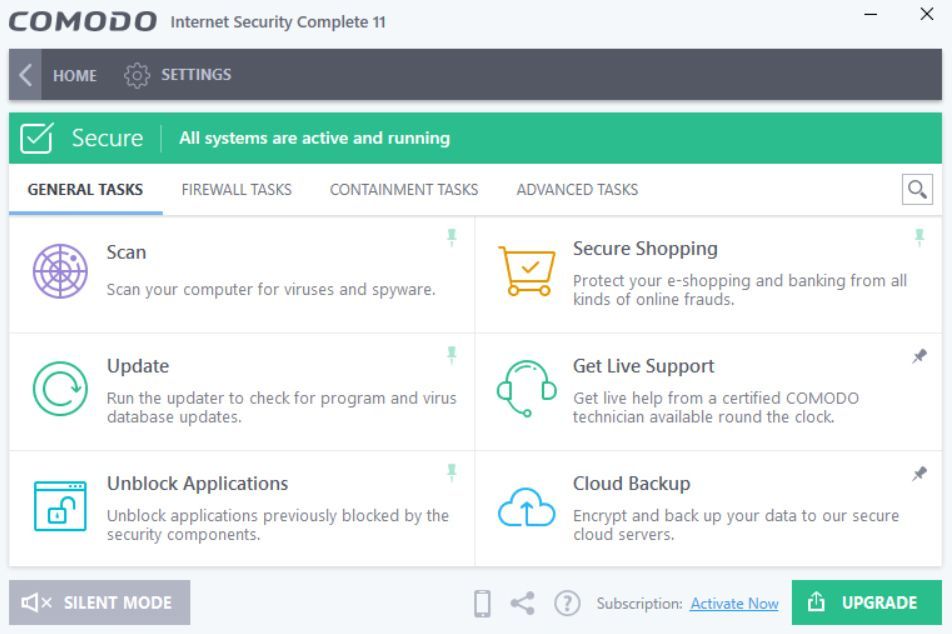Click the Upgrade button
The height and width of the screenshot is (634, 952).
(866, 602)
